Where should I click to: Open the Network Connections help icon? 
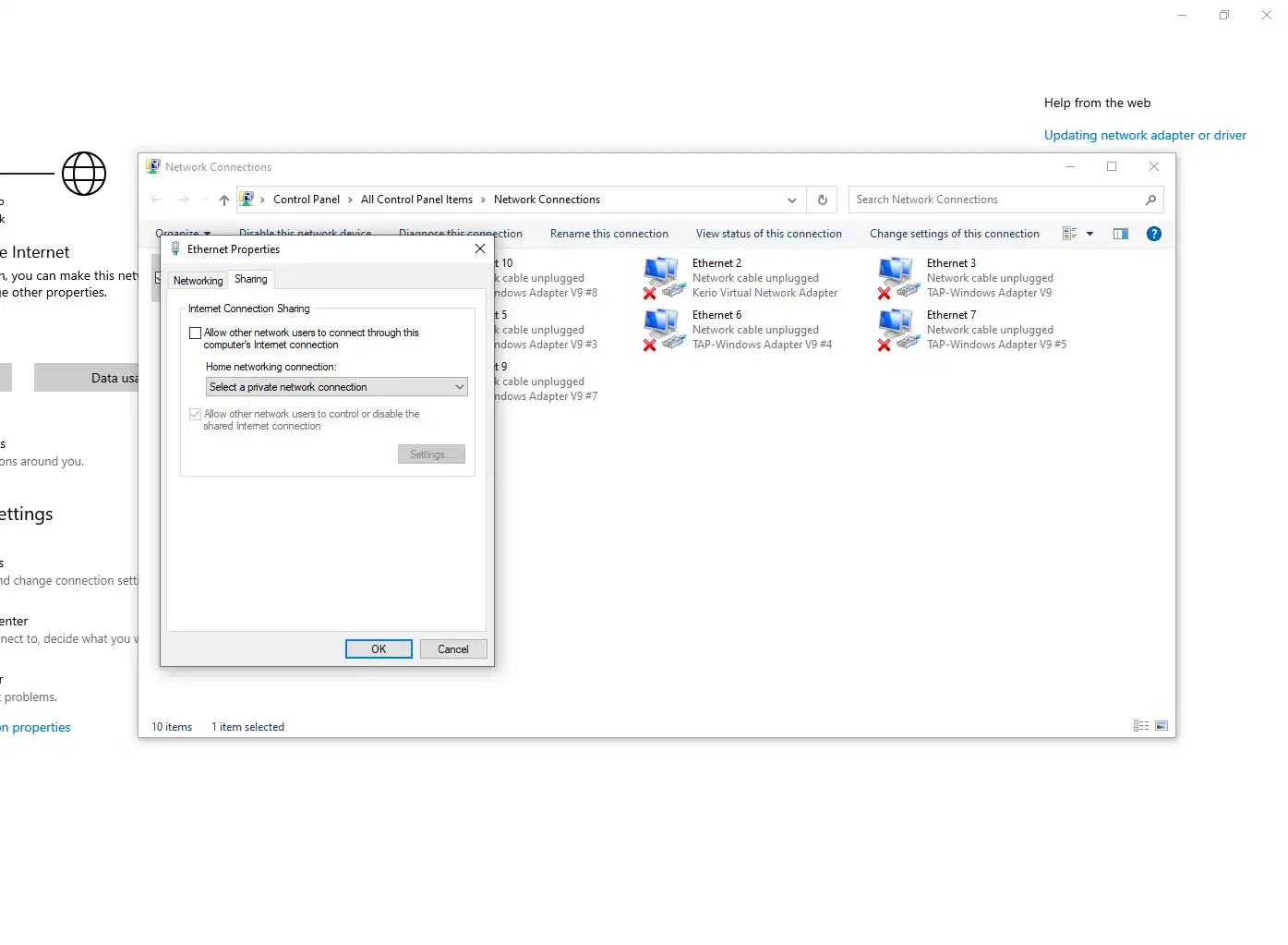click(1153, 234)
